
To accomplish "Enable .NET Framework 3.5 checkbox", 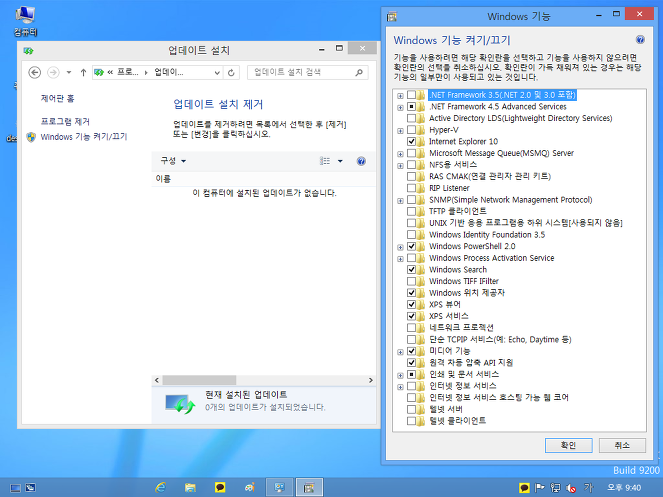I will click(x=411, y=95).
